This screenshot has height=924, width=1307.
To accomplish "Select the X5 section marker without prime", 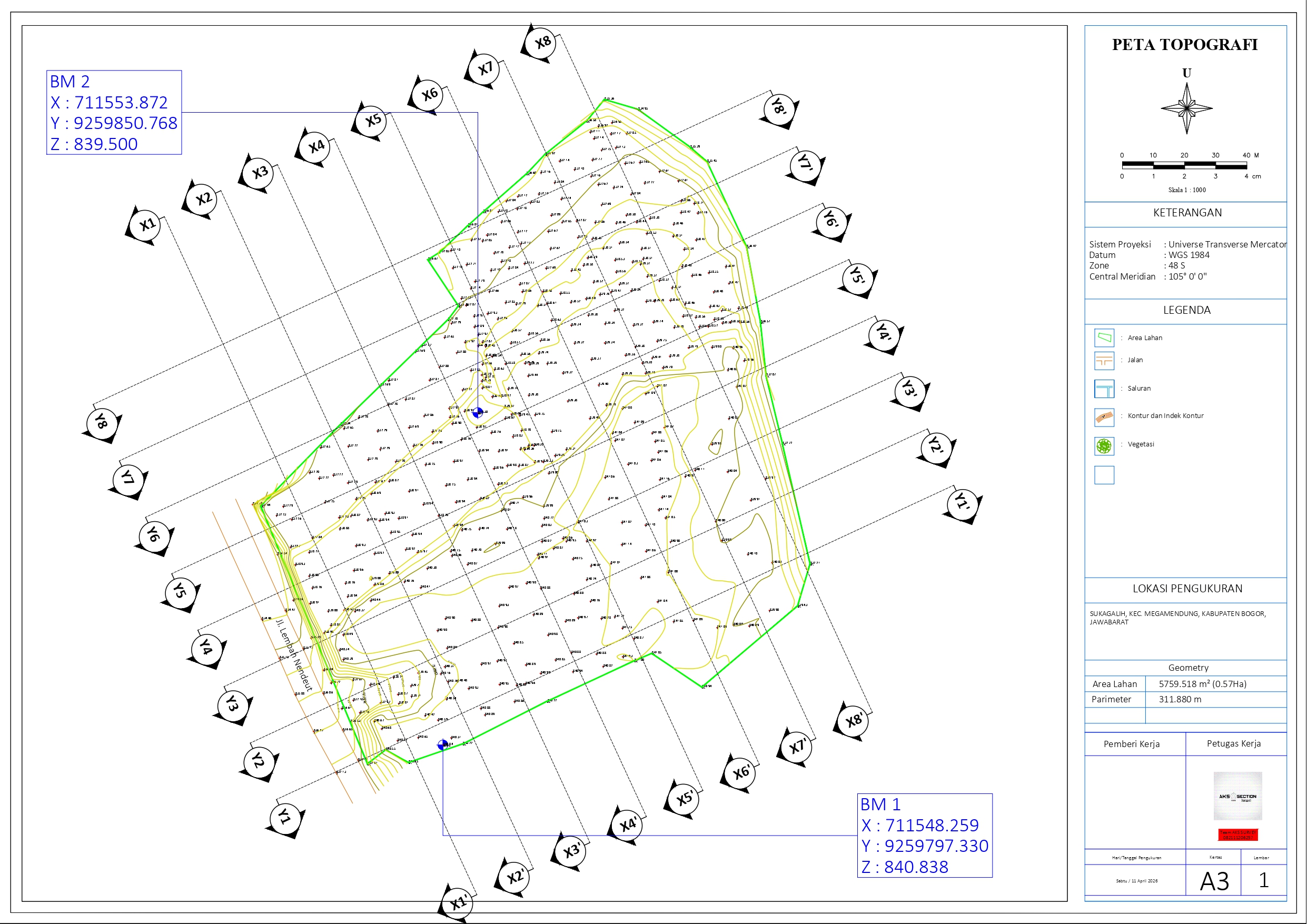I will pos(372,121).
